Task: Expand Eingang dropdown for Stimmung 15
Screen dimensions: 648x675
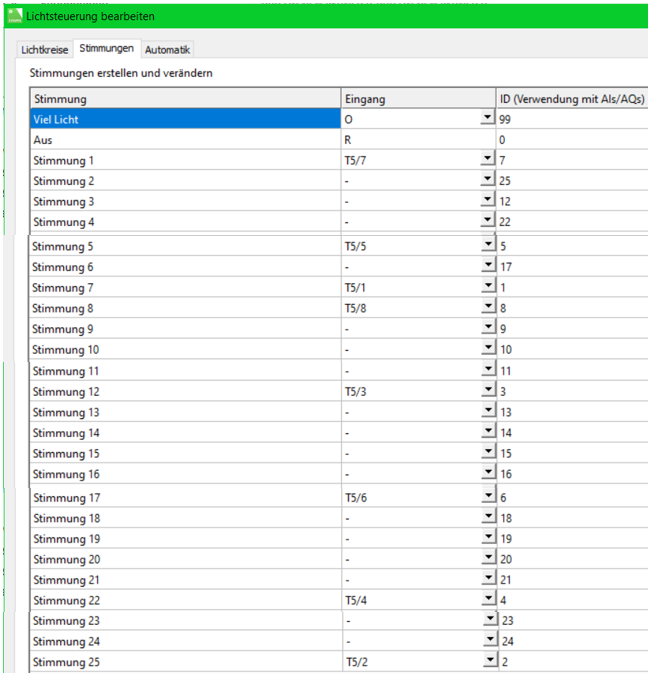Action: coord(488,452)
